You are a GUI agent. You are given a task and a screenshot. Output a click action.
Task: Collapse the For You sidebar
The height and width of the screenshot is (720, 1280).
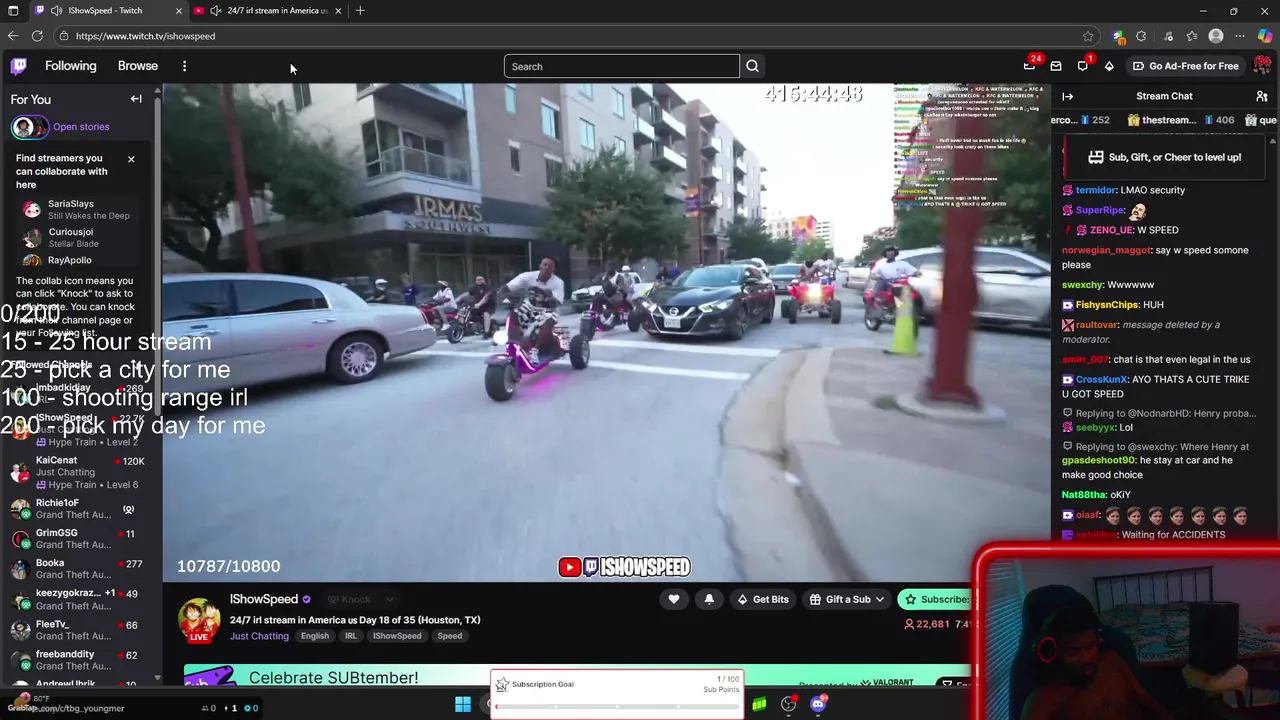coord(136,99)
